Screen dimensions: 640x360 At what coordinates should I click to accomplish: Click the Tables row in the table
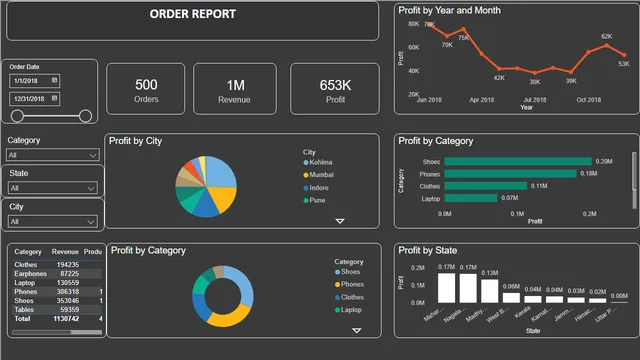(x=57, y=310)
